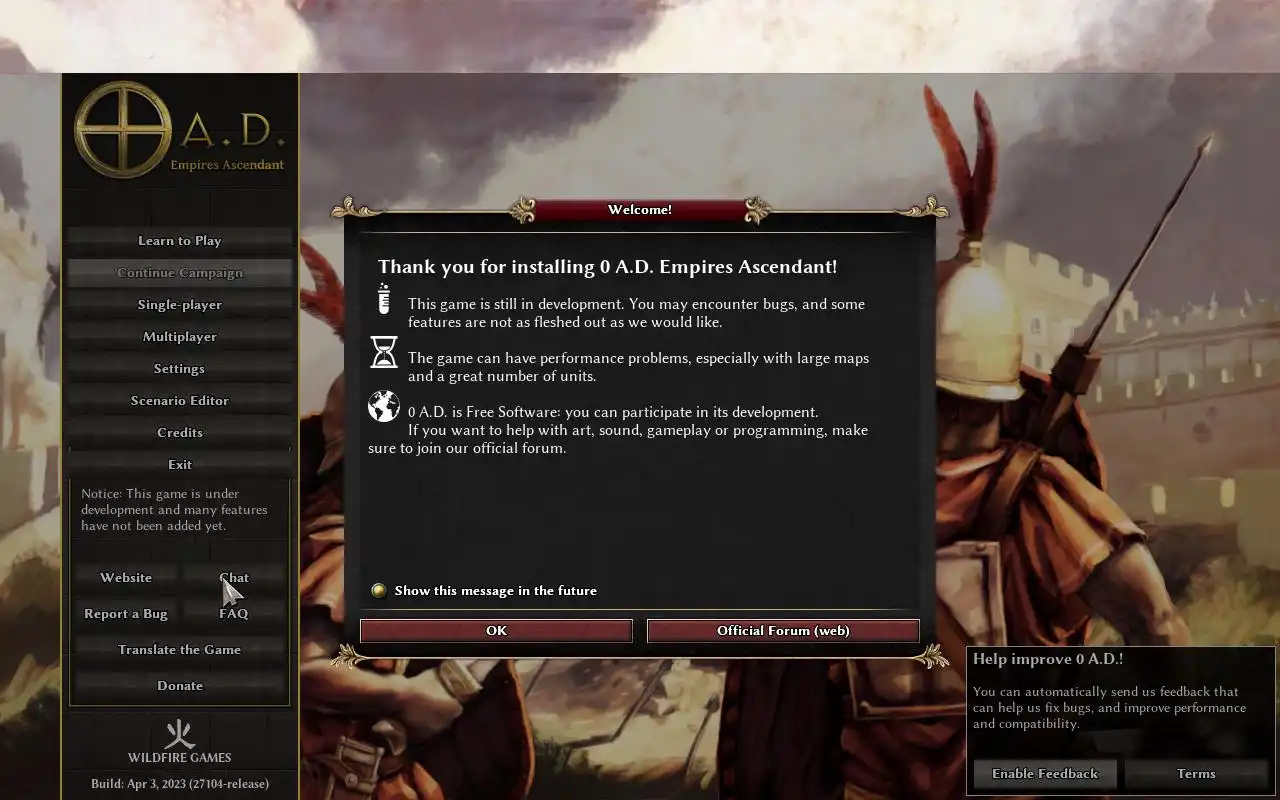Screen dimensions: 1280x800
Task: Select Single-player from main menu
Action: tap(180, 304)
